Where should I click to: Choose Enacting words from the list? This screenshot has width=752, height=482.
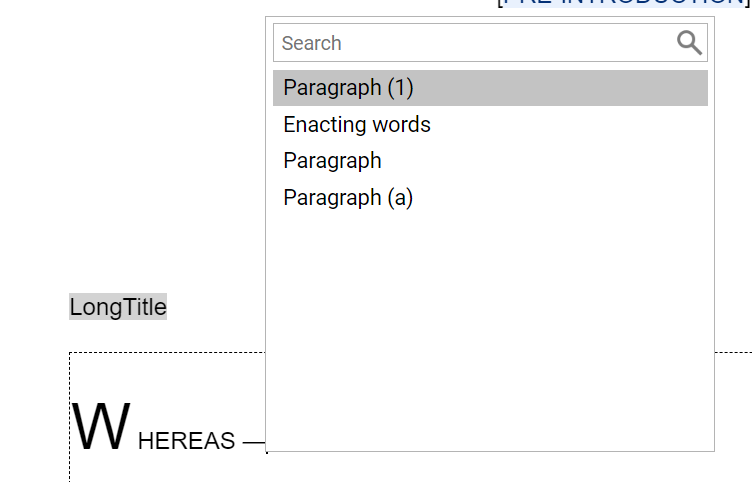pyautogui.click(x=357, y=125)
